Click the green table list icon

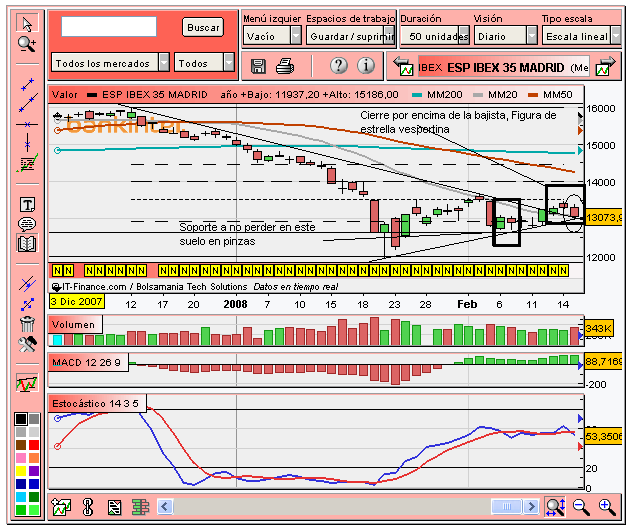pyautogui.click(x=140, y=507)
